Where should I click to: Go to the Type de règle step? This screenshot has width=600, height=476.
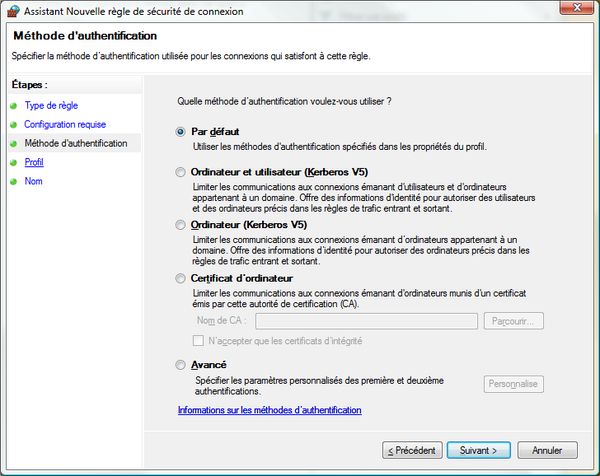51,105
